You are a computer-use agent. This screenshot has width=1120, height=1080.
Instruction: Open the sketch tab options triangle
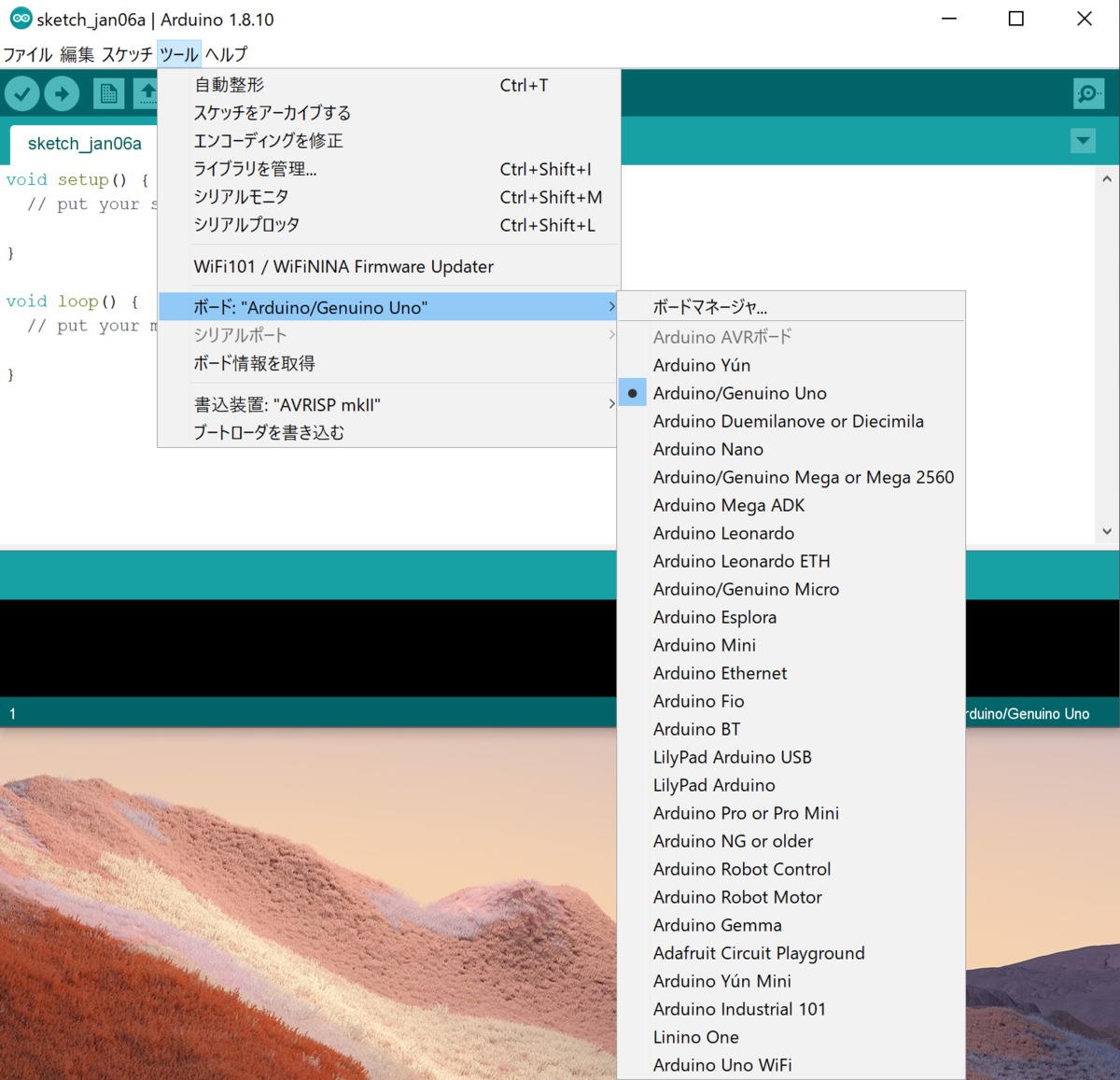click(x=1083, y=141)
